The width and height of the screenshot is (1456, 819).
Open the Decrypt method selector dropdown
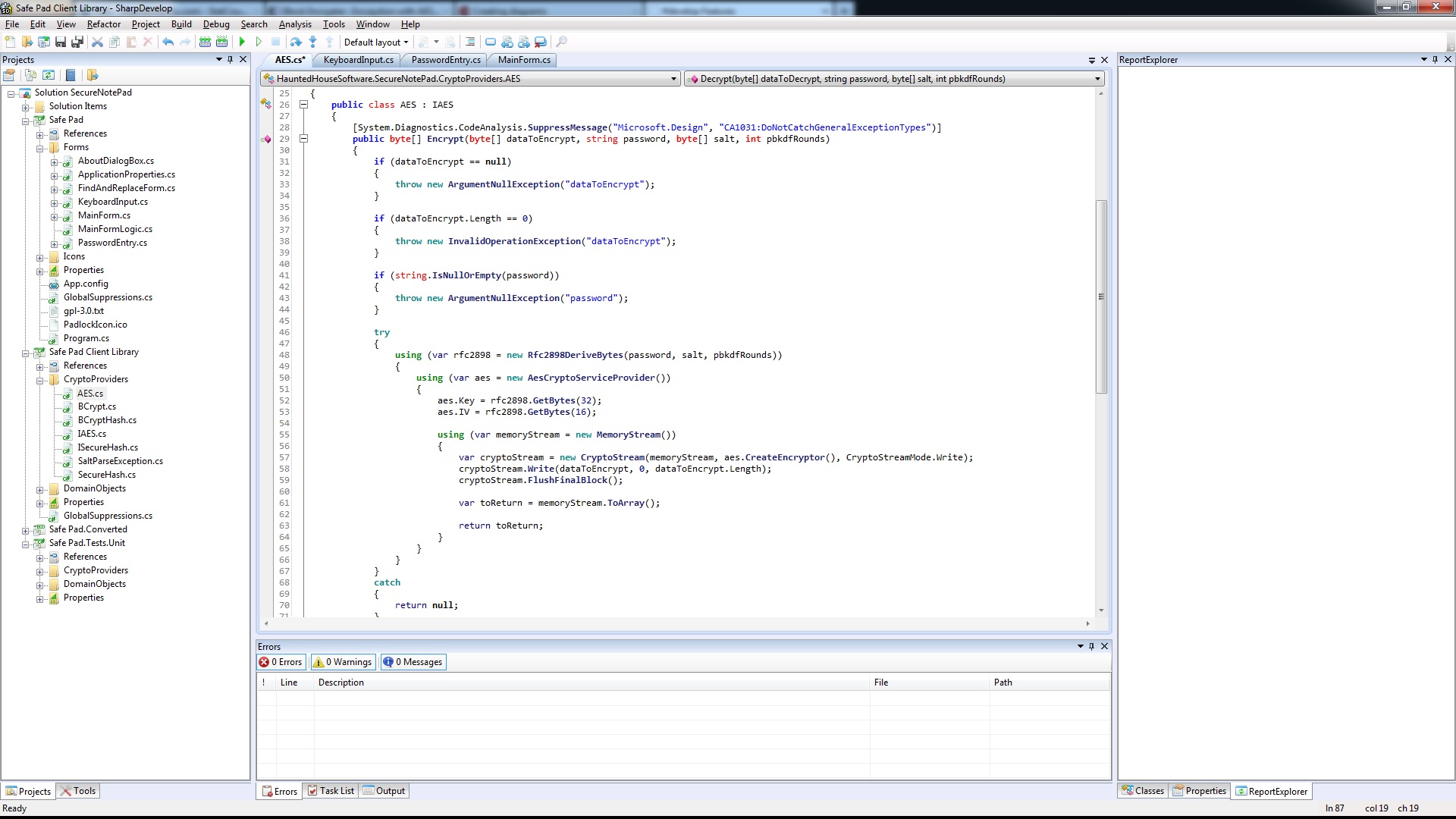1097,78
